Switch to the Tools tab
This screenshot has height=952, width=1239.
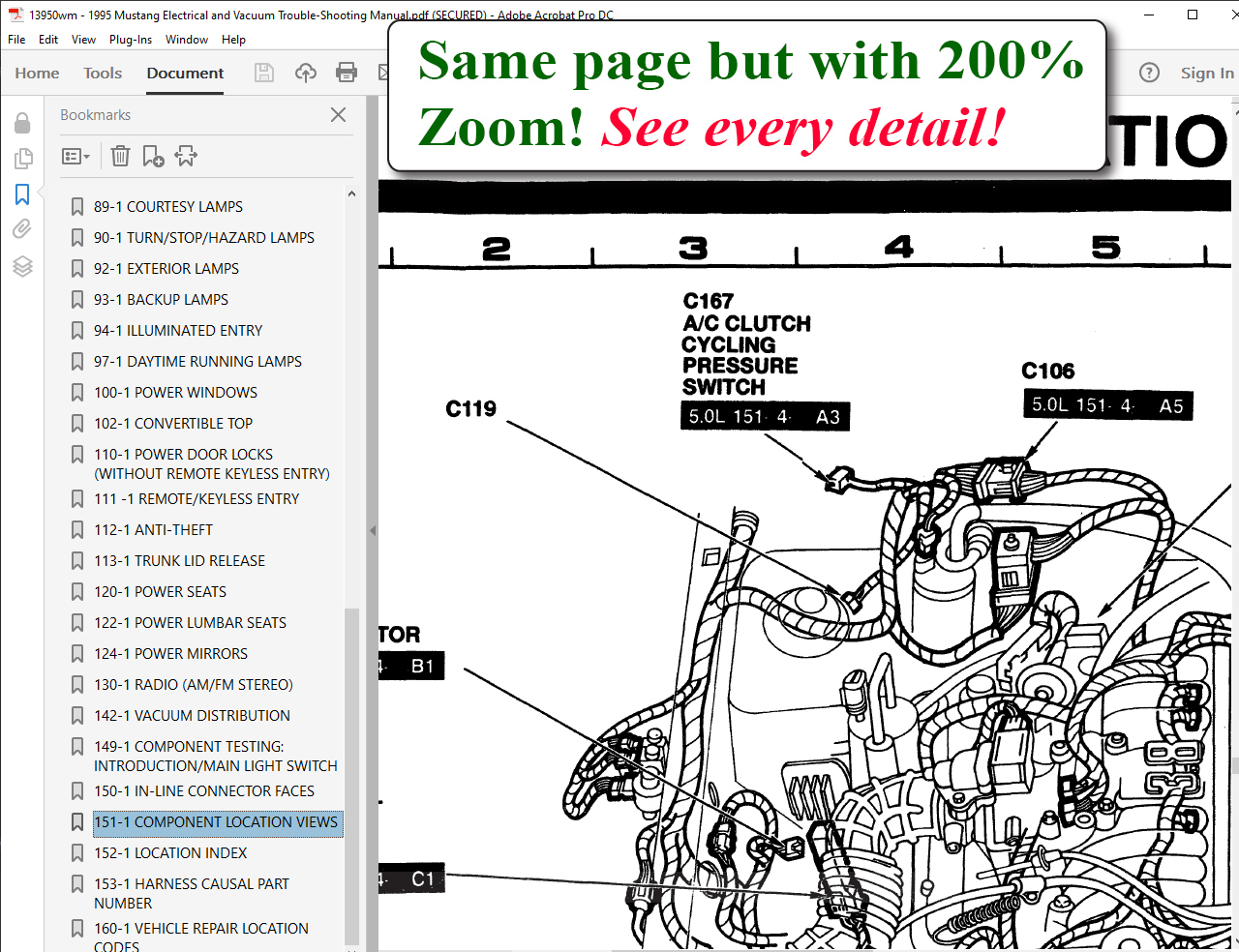[103, 74]
